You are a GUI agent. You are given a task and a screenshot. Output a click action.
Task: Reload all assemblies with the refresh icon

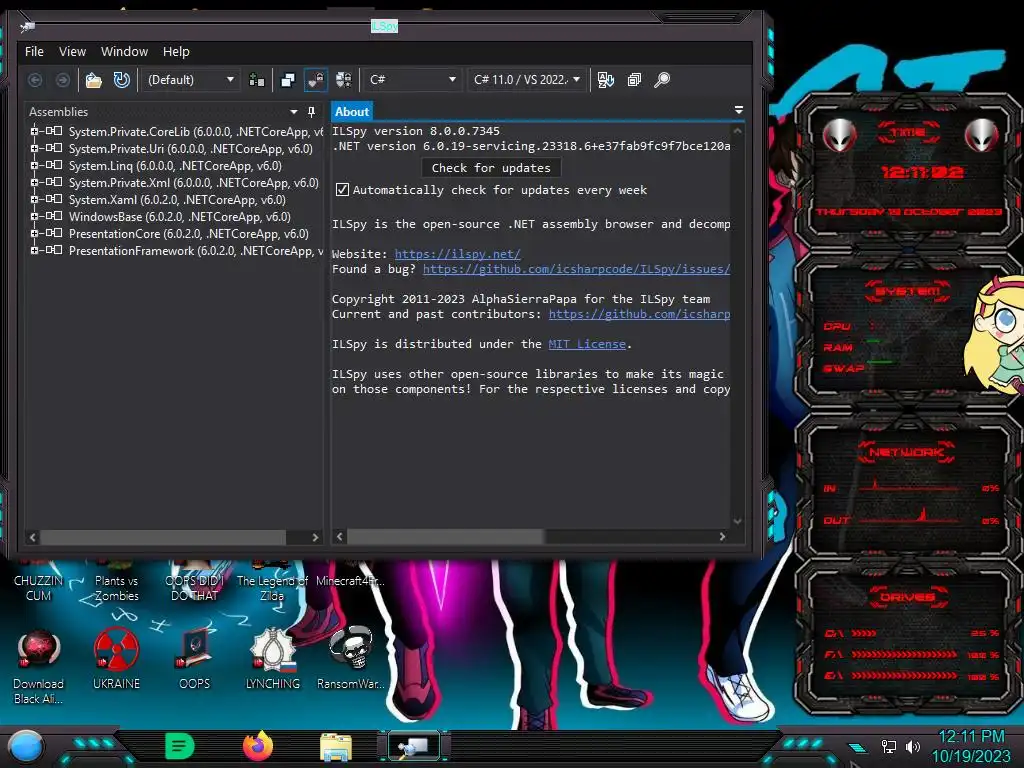coord(121,80)
